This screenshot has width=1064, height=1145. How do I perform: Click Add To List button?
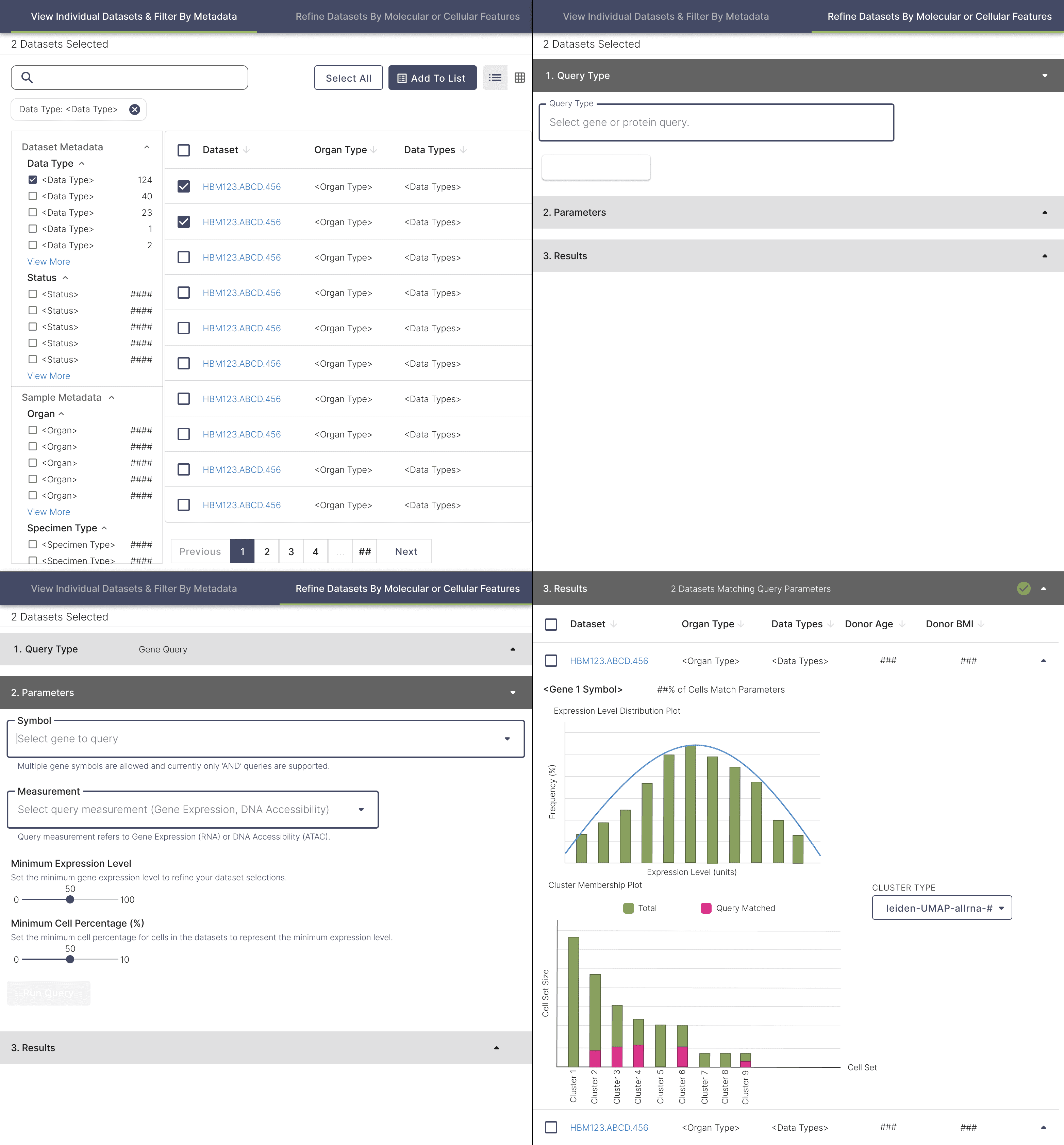coord(432,78)
